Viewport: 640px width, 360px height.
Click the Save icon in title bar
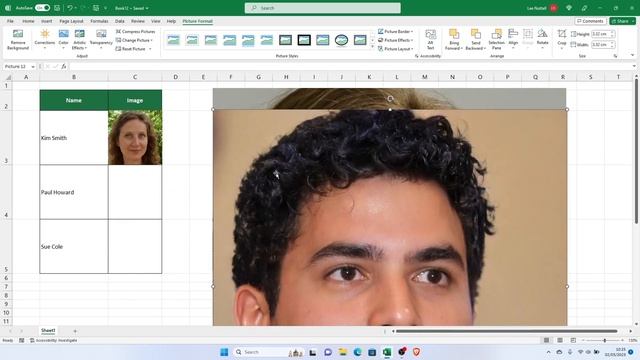tap(57, 8)
